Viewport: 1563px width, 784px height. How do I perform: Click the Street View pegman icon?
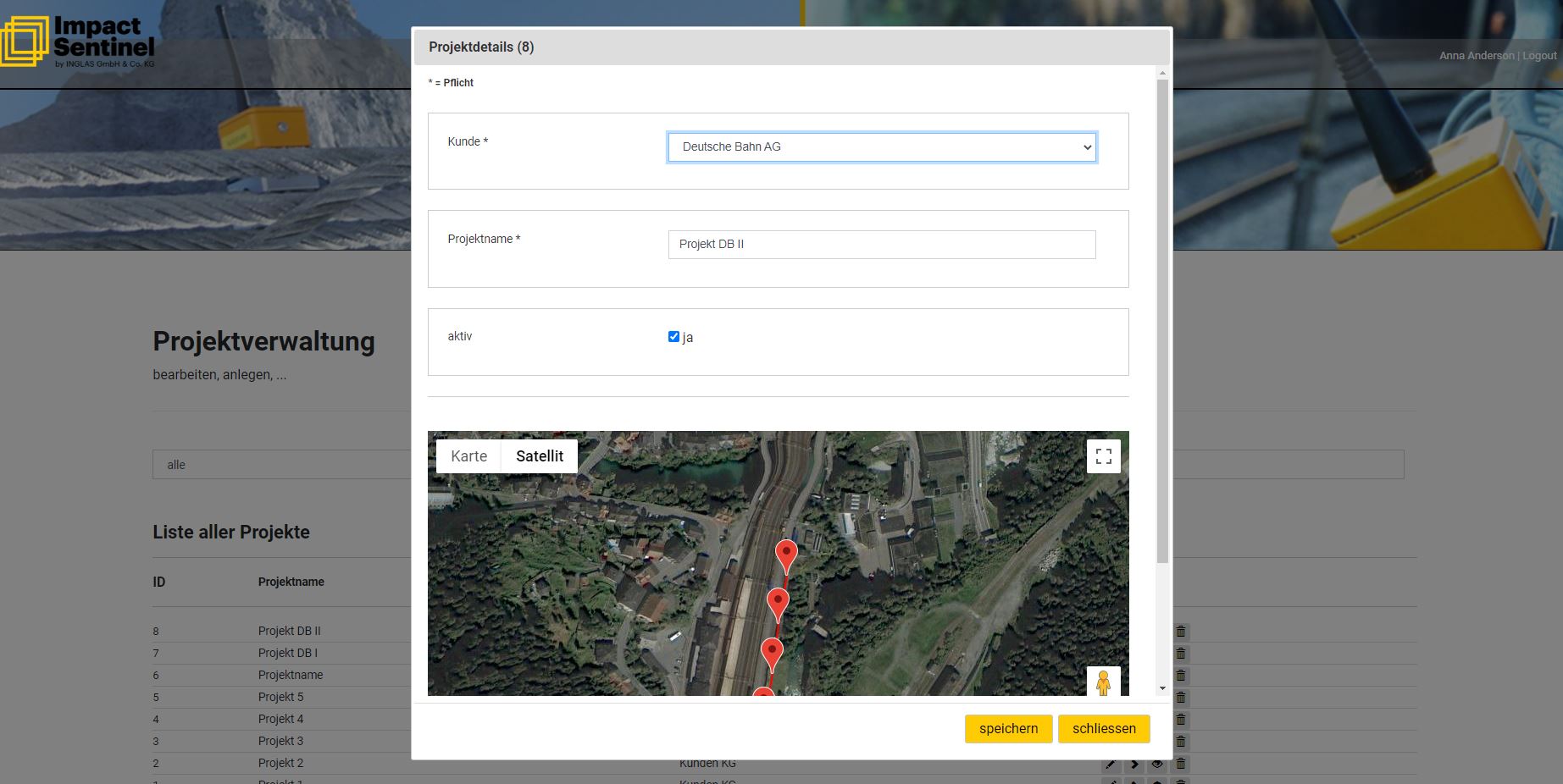click(x=1103, y=682)
